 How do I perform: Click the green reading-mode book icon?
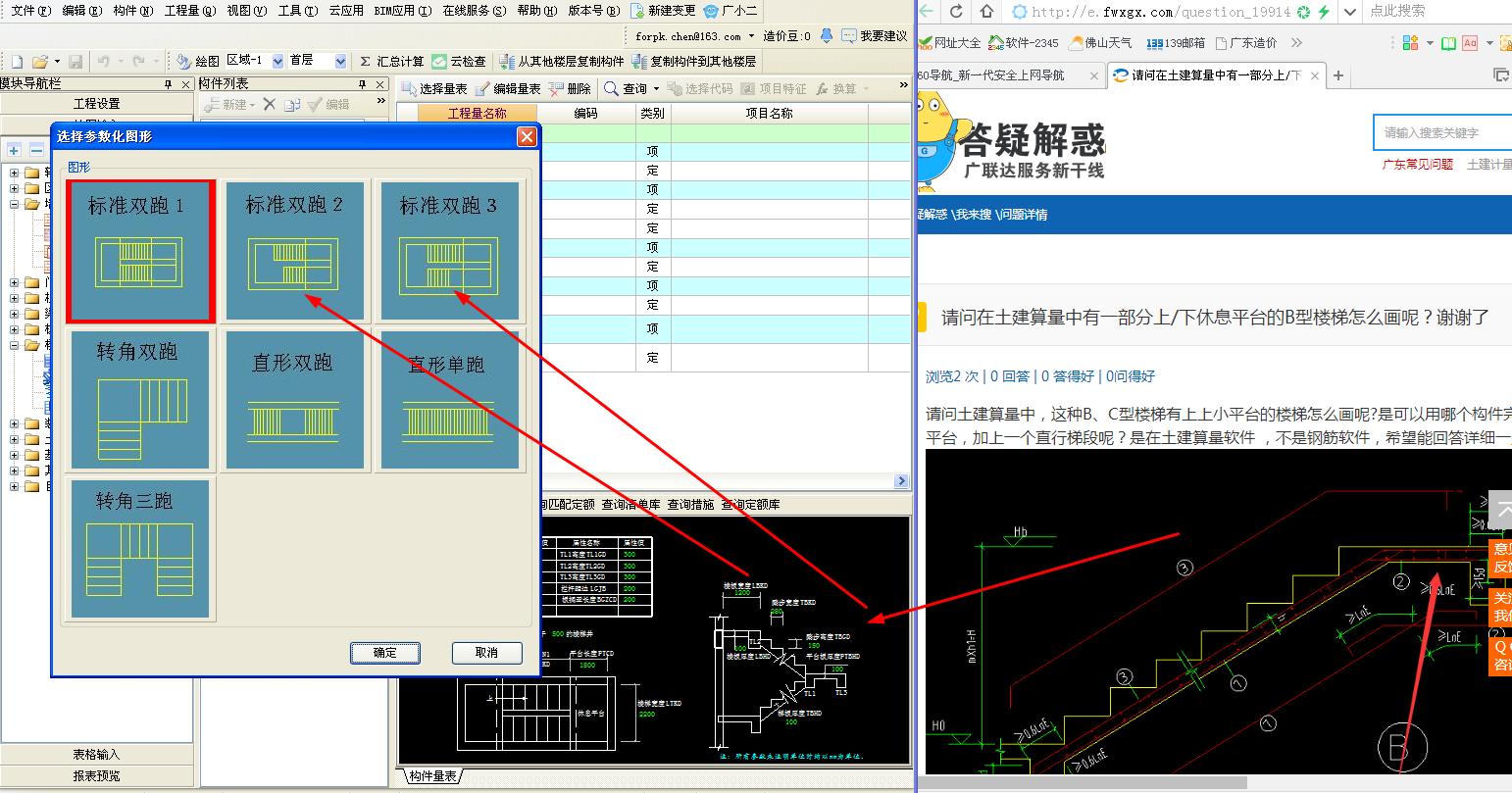pyautogui.click(x=1449, y=42)
